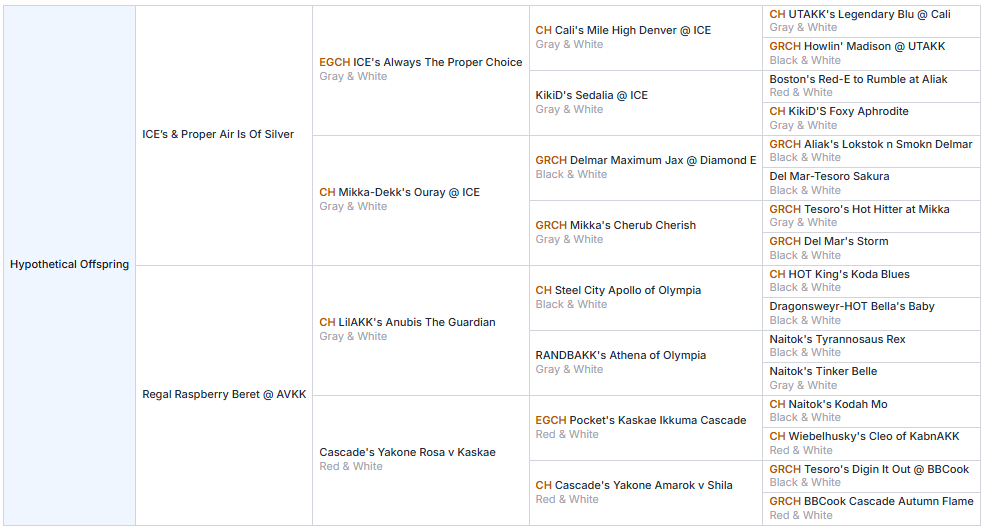
Task: Select Delmar Maximum Jax @ Diamond E
Action: 662,160
